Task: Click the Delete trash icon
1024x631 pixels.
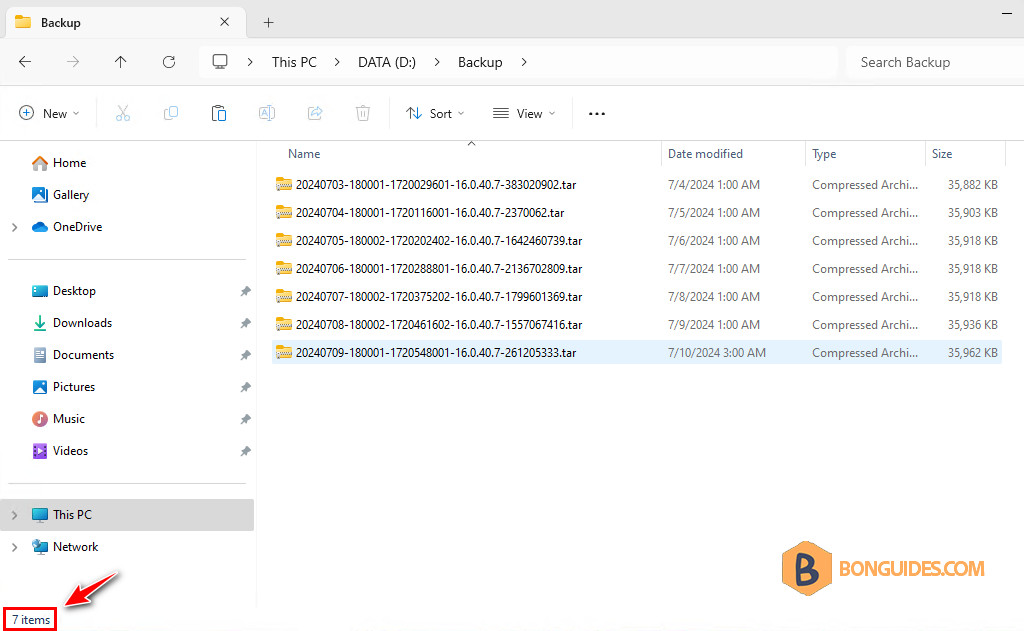Action: click(363, 114)
